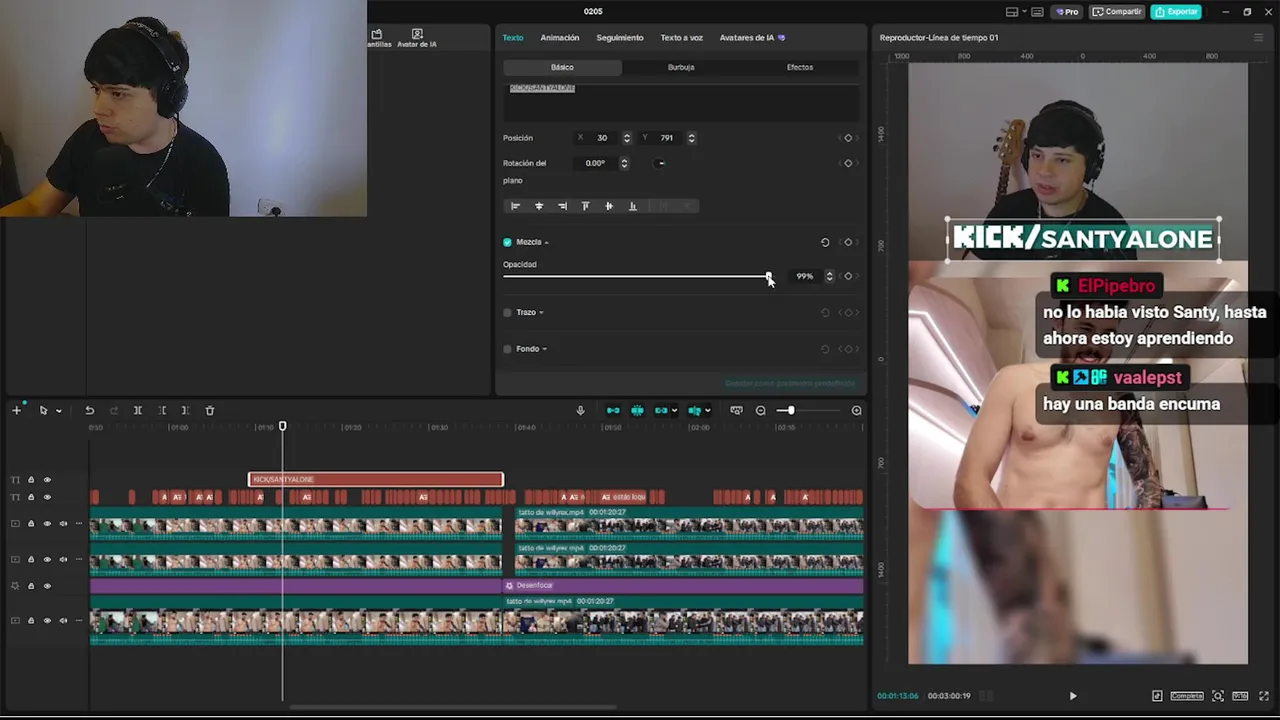The width and height of the screenshot is (1280, 720).
Task: Click the Posición Y value field
Action: pos(666,138)
